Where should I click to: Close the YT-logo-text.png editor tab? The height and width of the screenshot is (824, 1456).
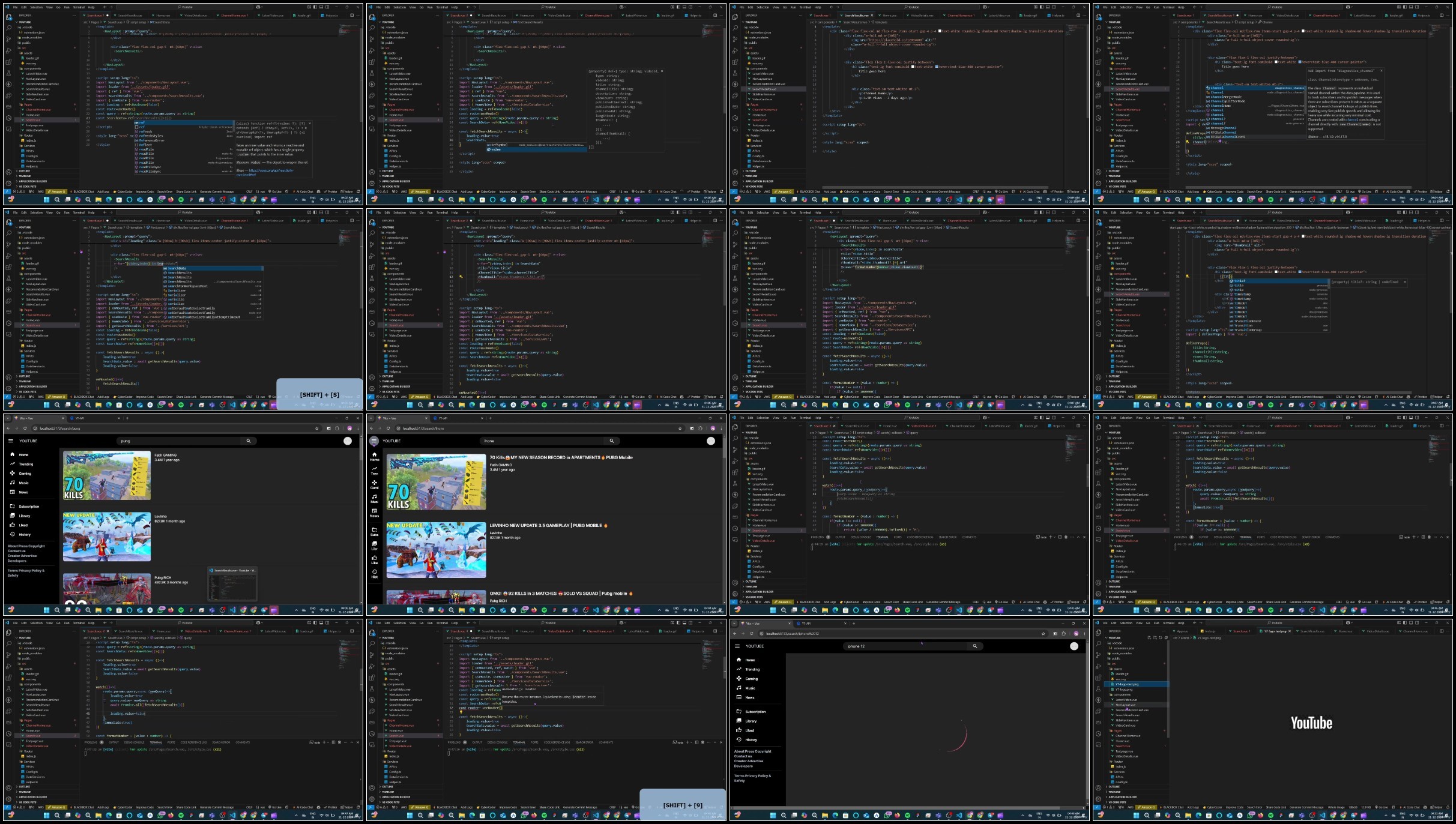click(1290, 631)
